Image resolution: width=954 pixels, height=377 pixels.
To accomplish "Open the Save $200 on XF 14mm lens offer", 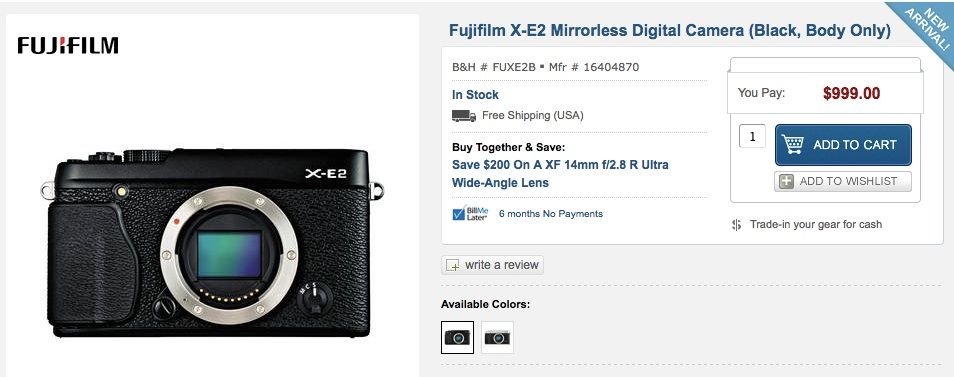I will pyautogui.click(x=560, y=174).
